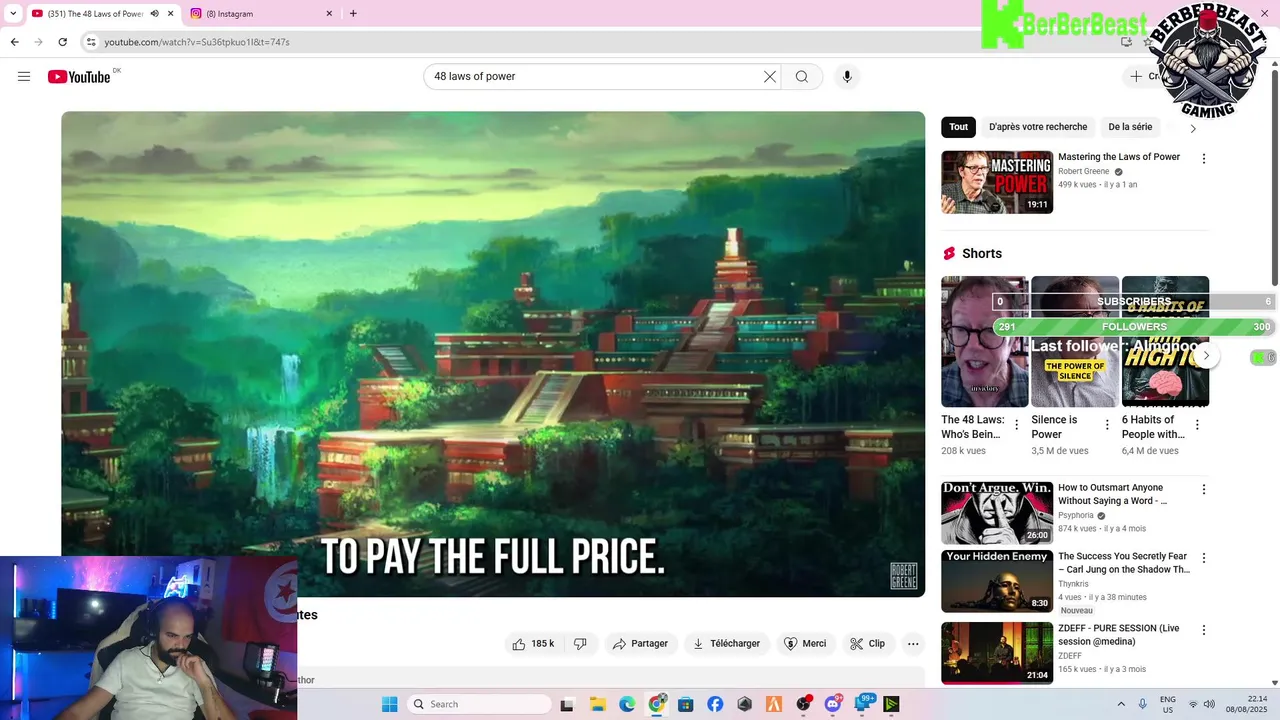Close the Instagram browser tab
The image size is (1280, 720).
tap(329, 14)
